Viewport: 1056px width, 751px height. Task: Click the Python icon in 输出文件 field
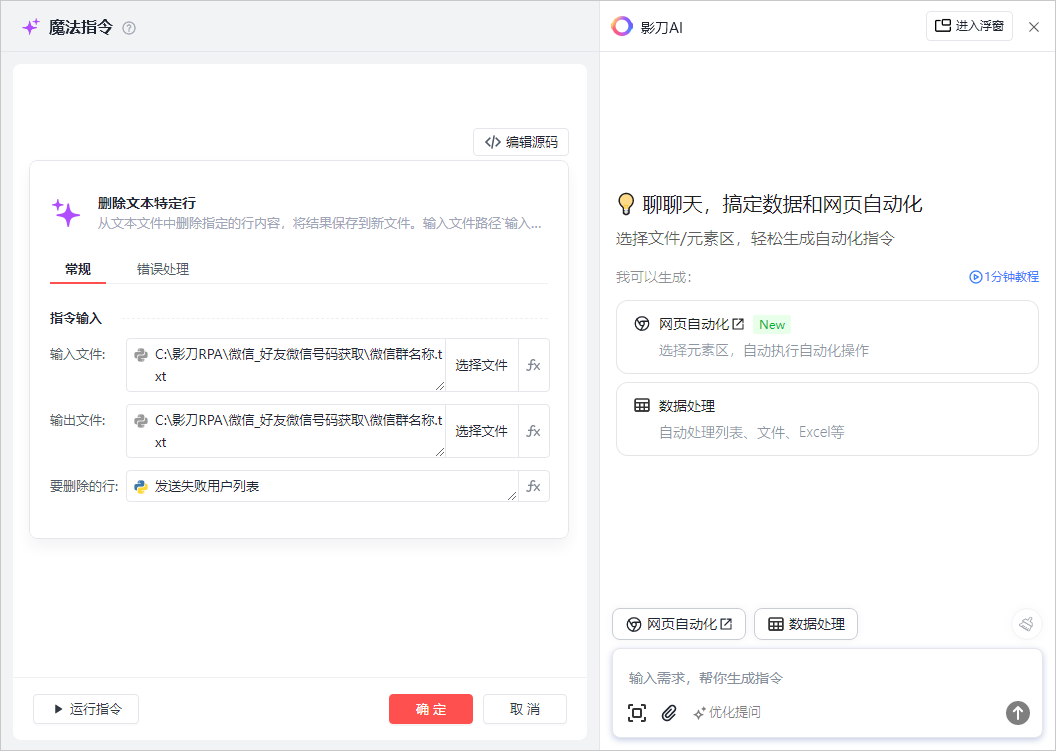click(141, 420)
